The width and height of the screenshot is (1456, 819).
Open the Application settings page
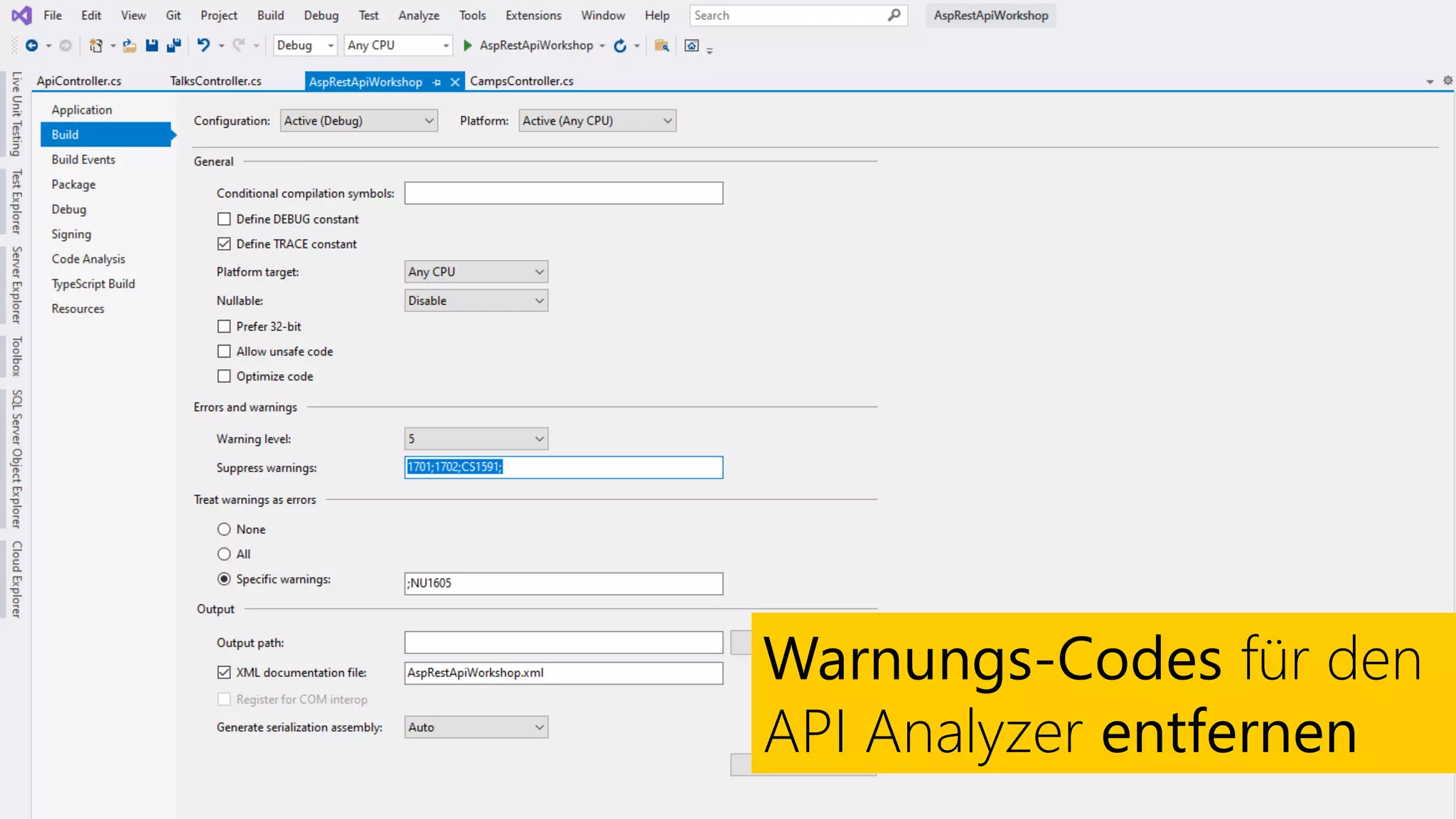[82, 109]
